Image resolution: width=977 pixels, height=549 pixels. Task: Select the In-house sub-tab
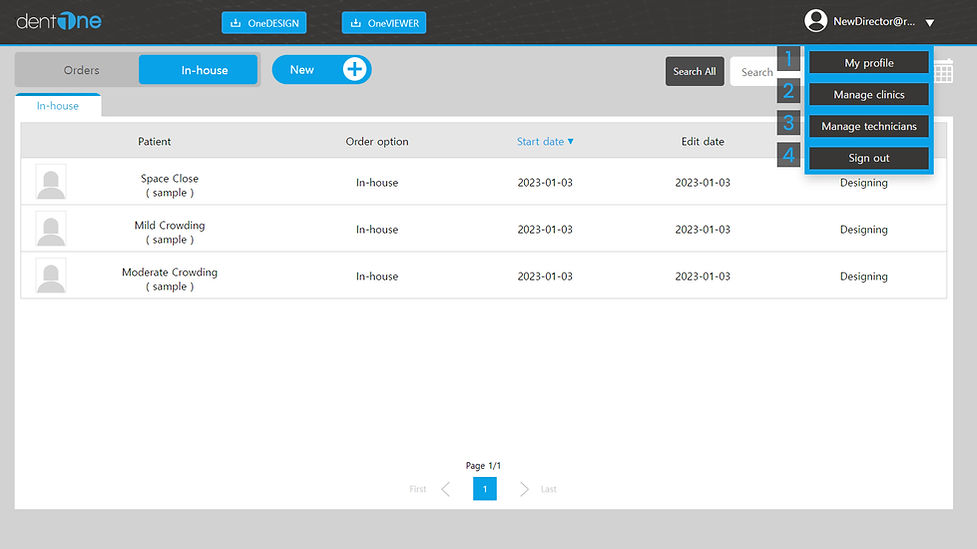point(58,105)
